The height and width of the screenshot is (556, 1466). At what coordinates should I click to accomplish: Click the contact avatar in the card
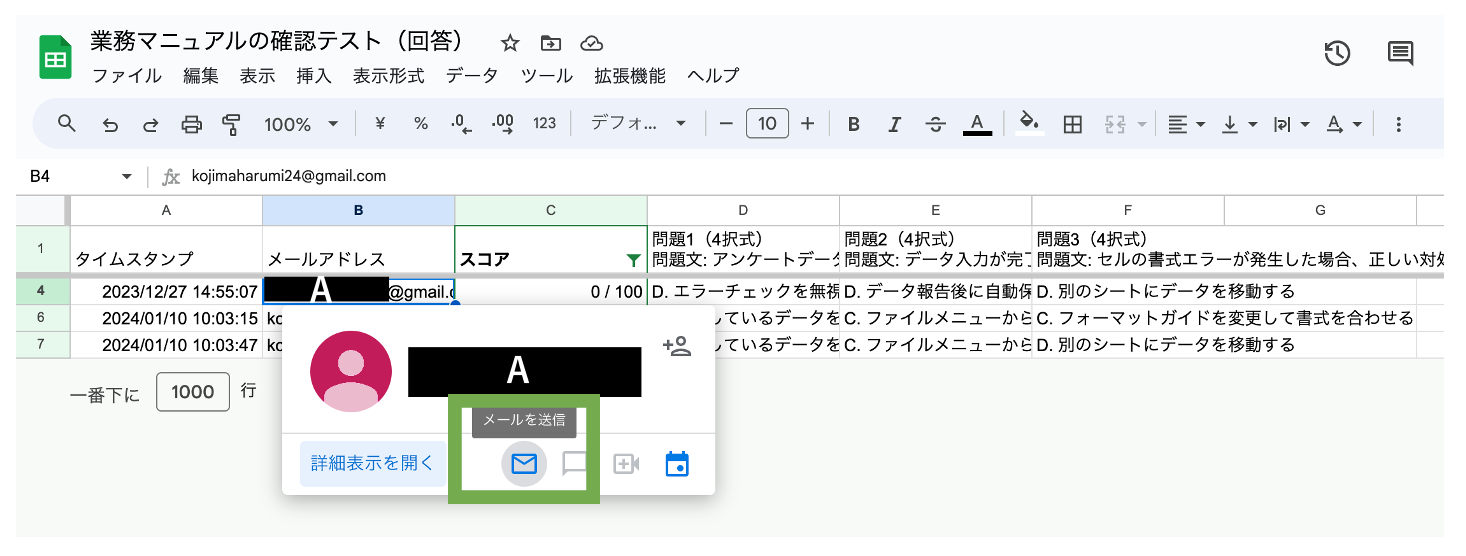[x=352, y=371]
